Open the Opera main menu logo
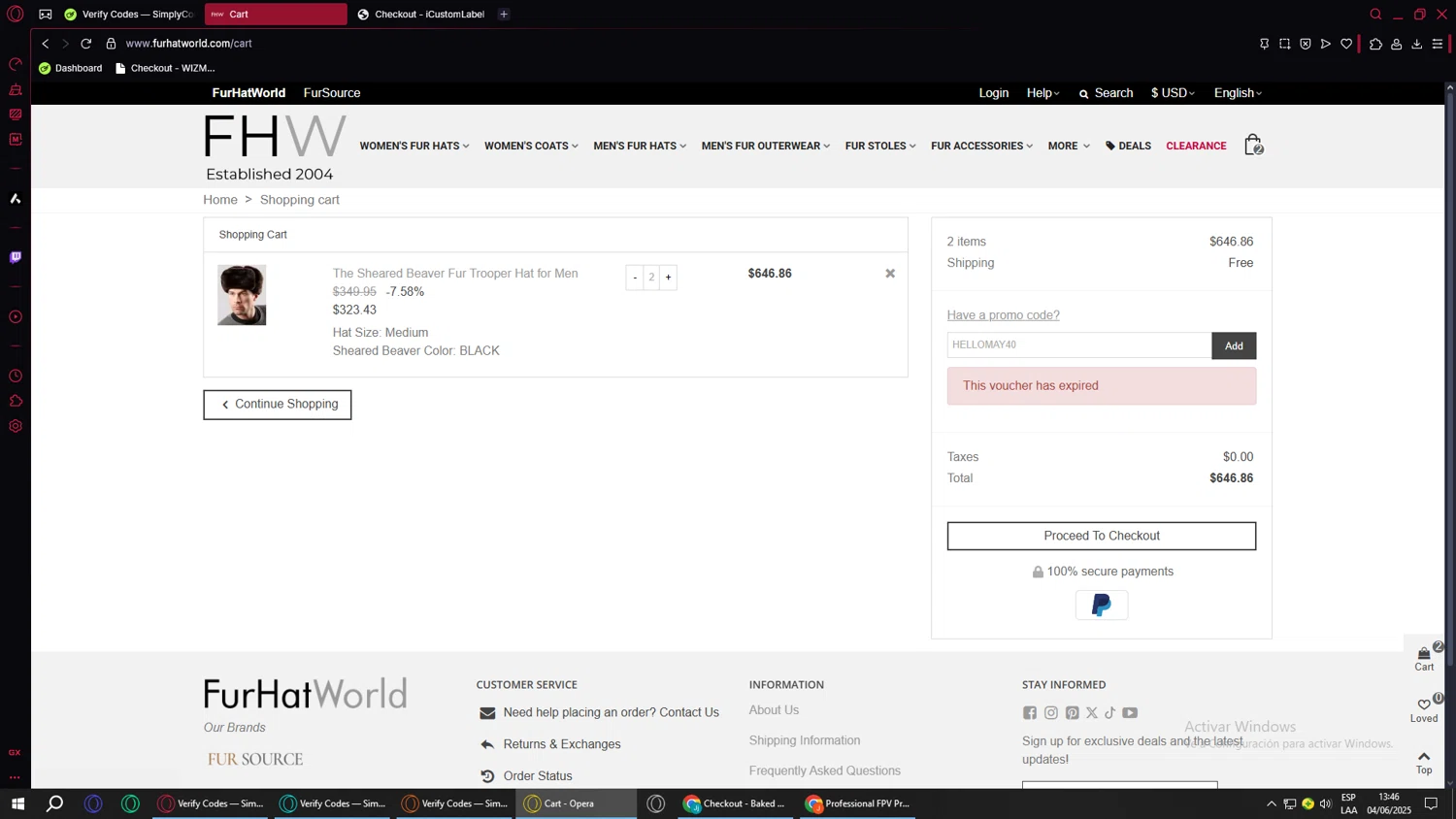Screen dimensions: 1456x819 point(16,14)
